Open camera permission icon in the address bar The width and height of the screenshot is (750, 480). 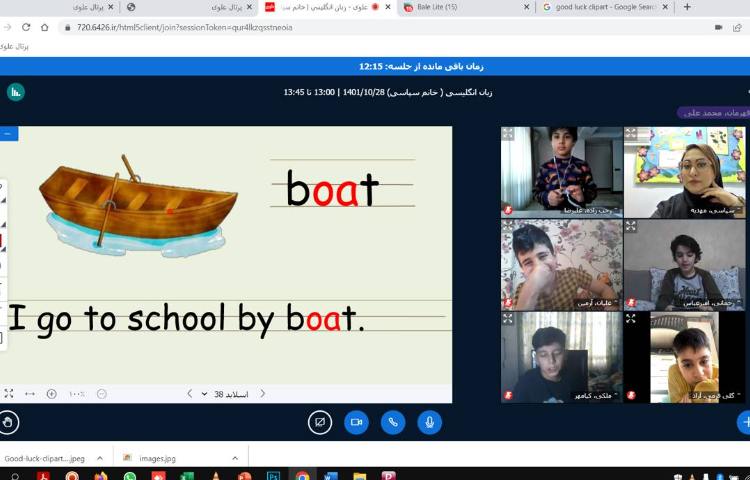pos(718,27)
